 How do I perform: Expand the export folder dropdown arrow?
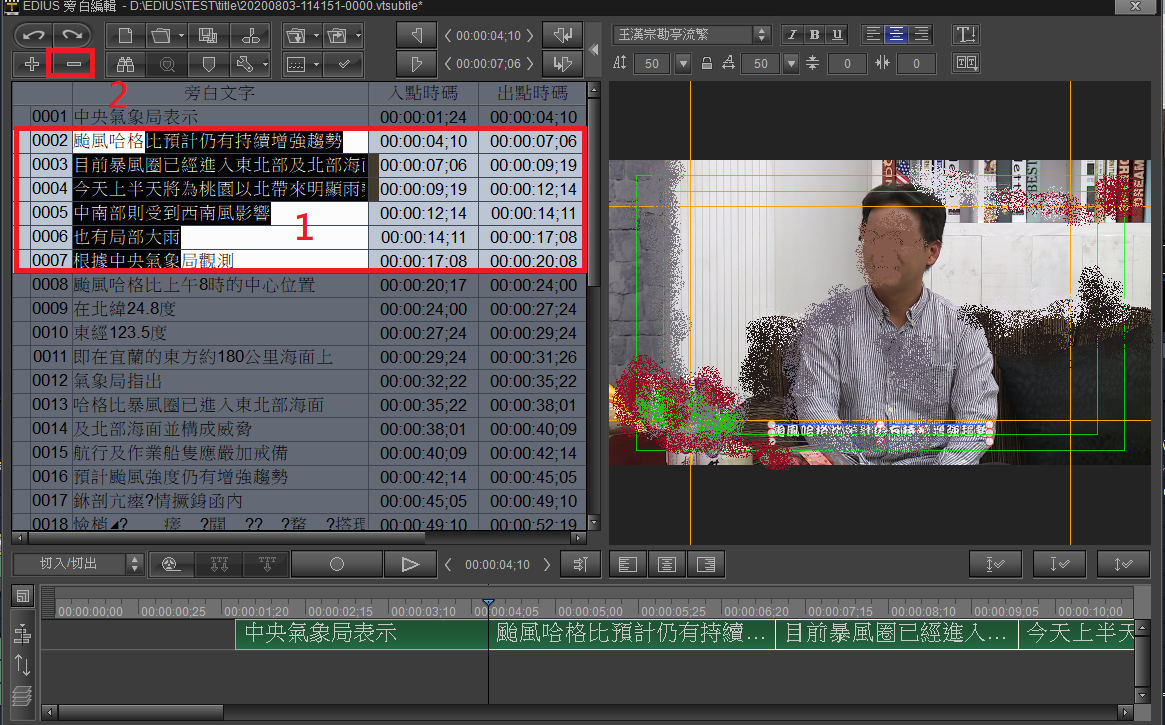[357, 35]
